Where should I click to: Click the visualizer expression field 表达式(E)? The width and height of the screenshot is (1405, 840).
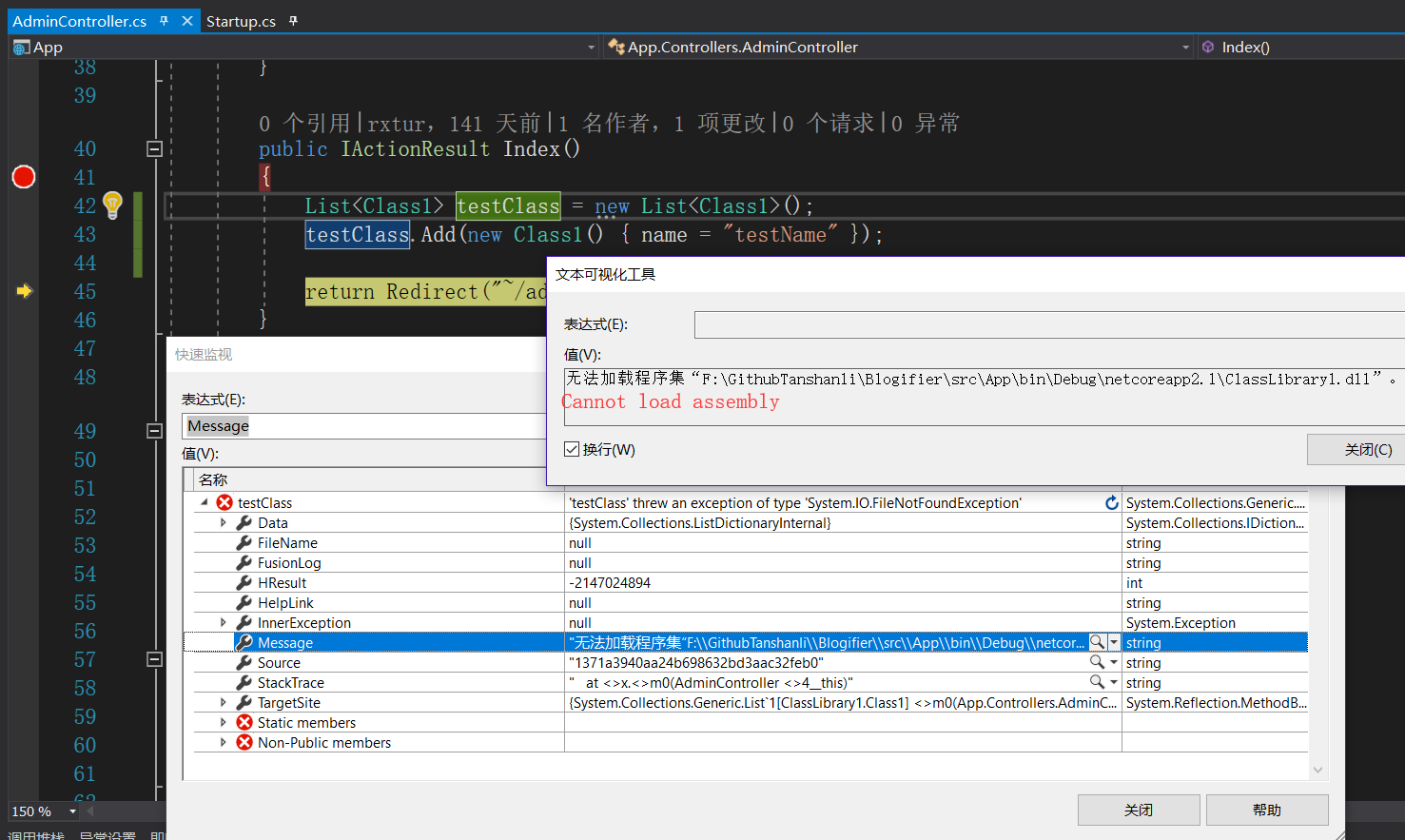1049,324
